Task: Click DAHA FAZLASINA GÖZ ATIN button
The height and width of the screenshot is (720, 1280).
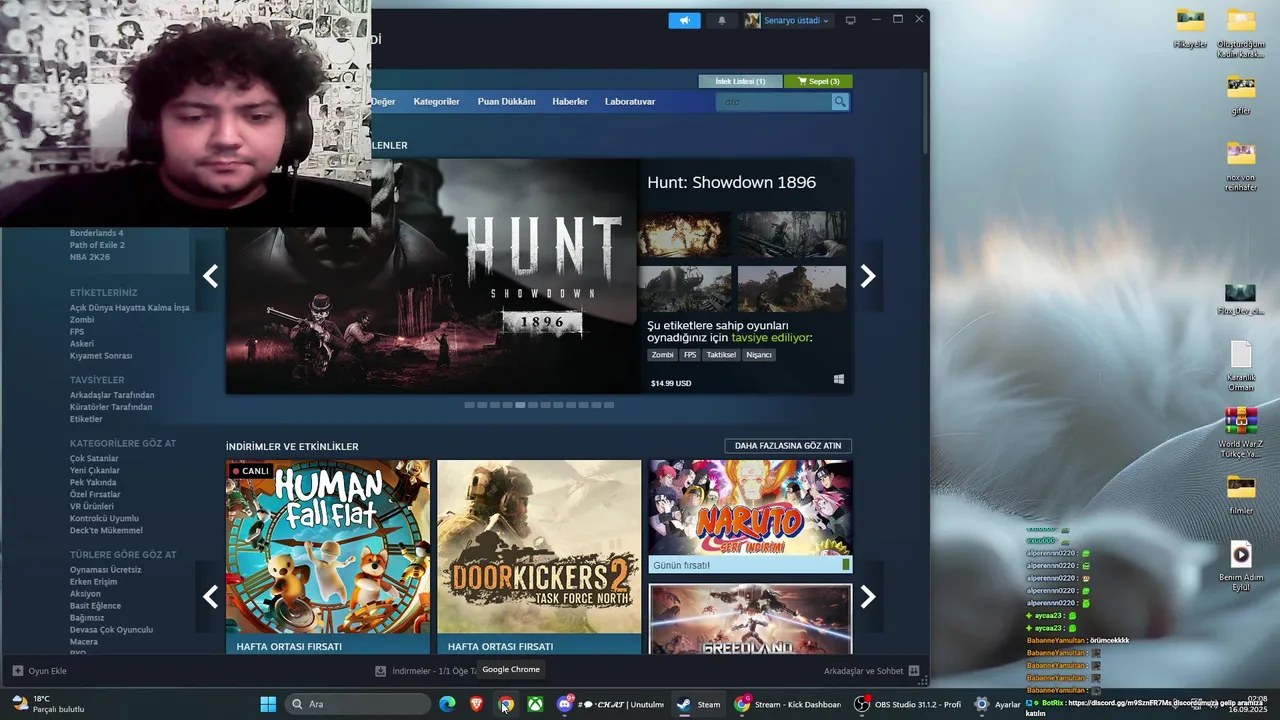Action: coord(788,446)
